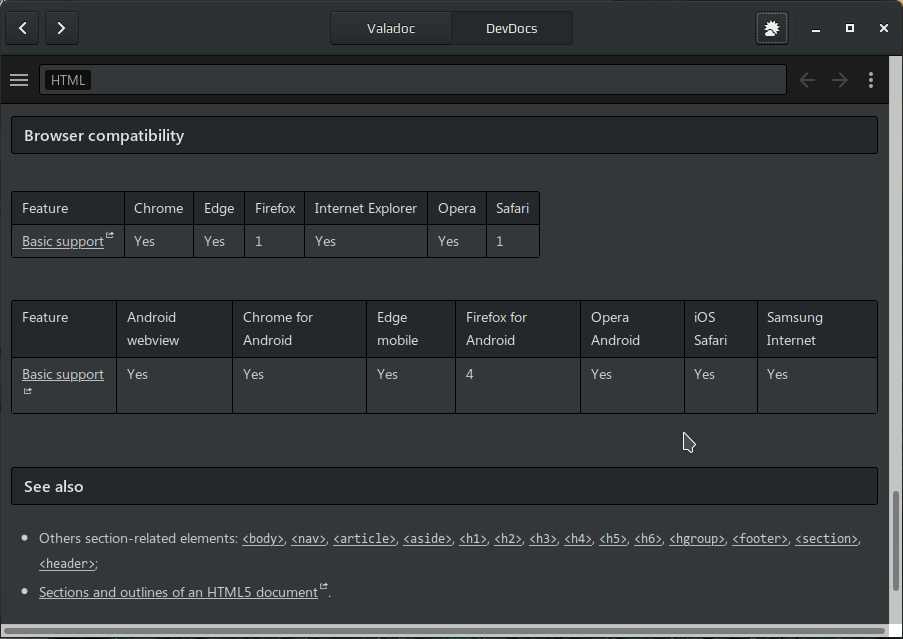Screen dimensions: 903x639
Task: Select the Chrome for Android column header
Action: click(299, 329)
